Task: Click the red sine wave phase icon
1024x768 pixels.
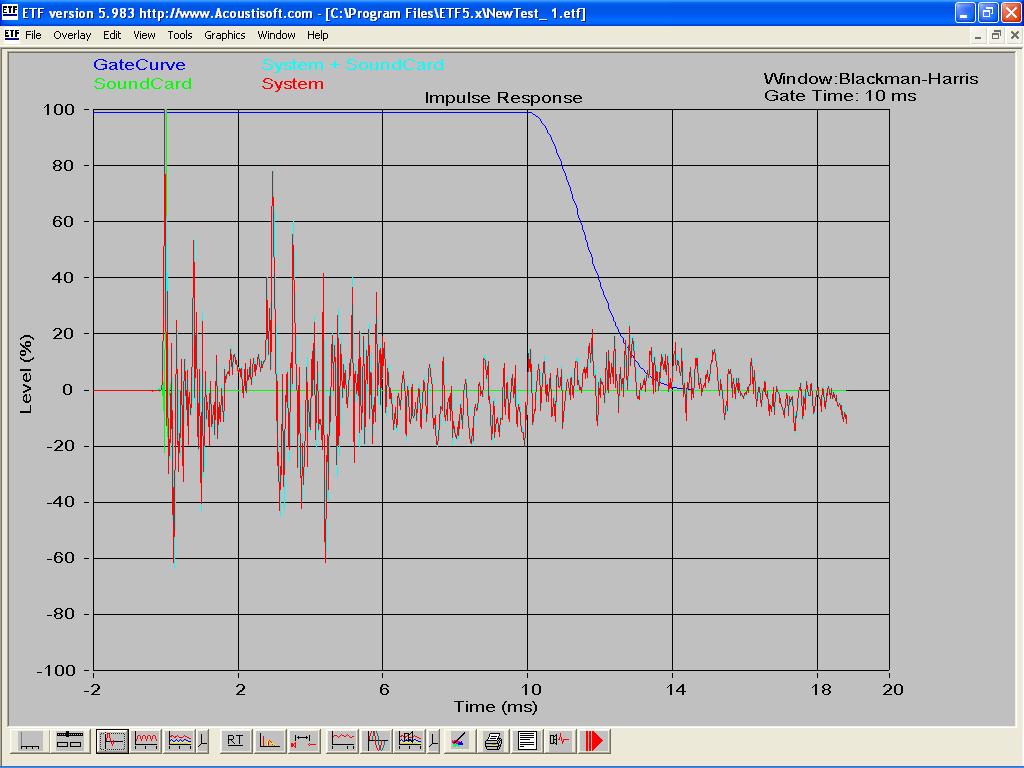Action: click(x=377, y=741)
